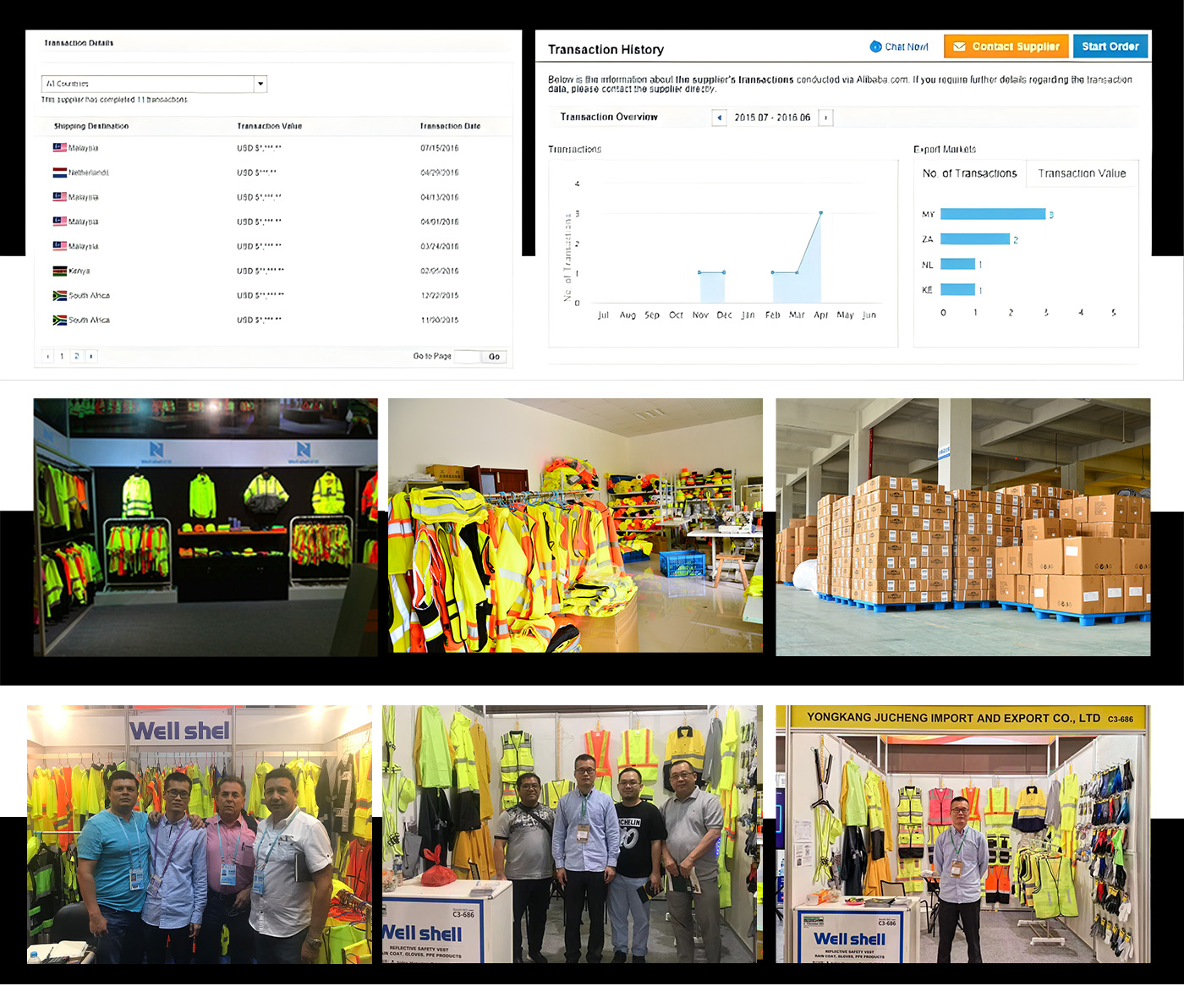Go to previous transaction overview period

[719, 118]
